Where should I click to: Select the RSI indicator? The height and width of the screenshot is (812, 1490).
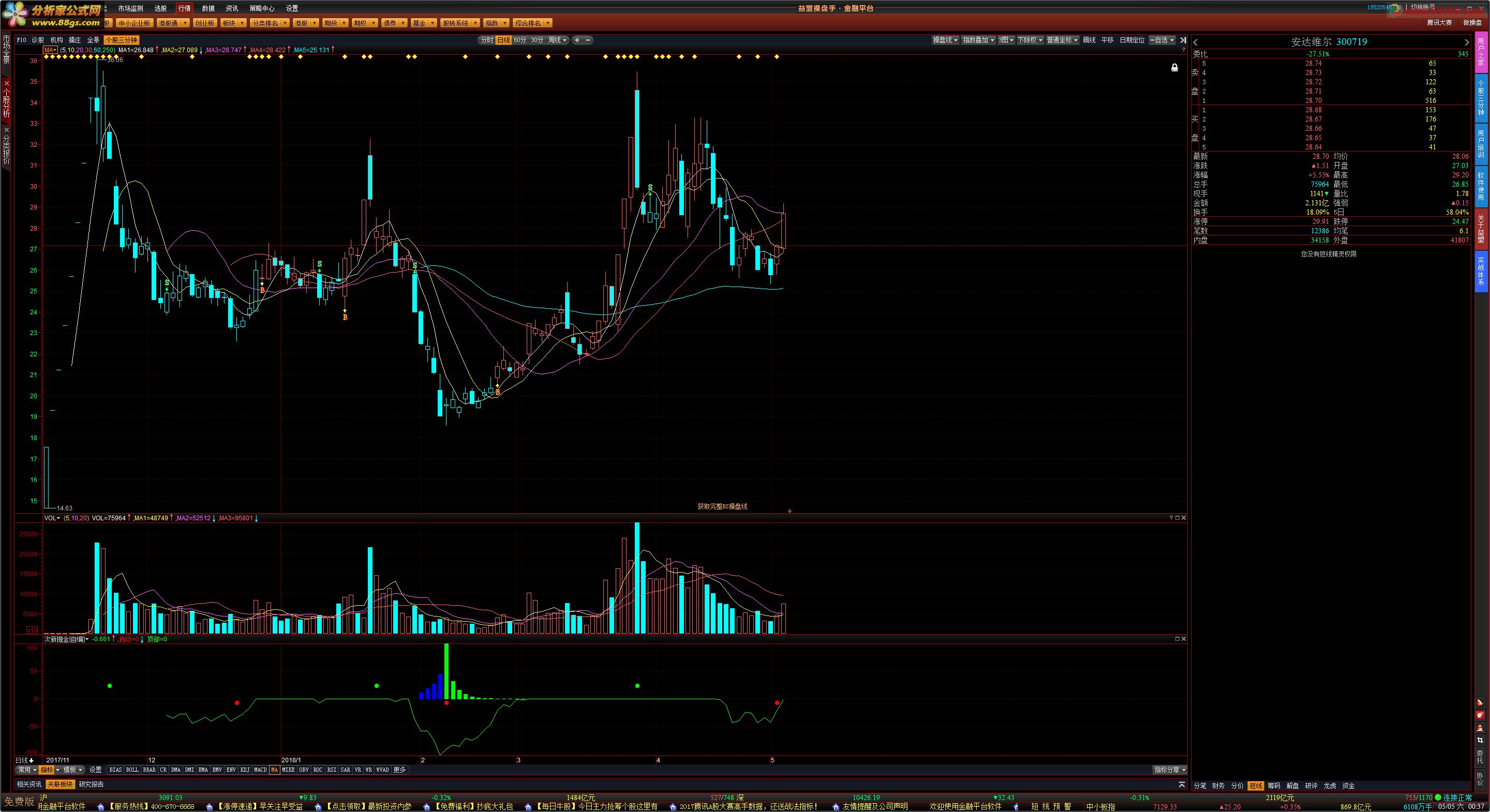click(x=332, y=770)
